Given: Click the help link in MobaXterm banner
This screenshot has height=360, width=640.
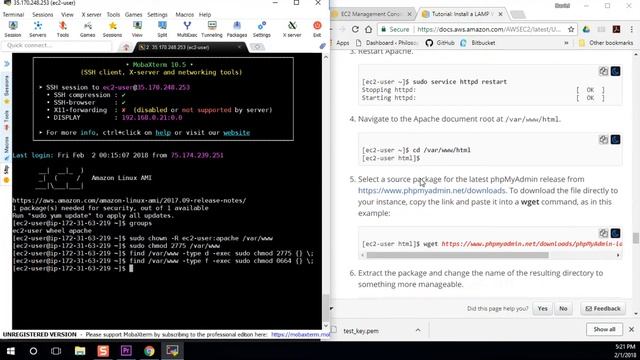Looking at the screenshot, I should pyautogui.click(x=163, y=133).
